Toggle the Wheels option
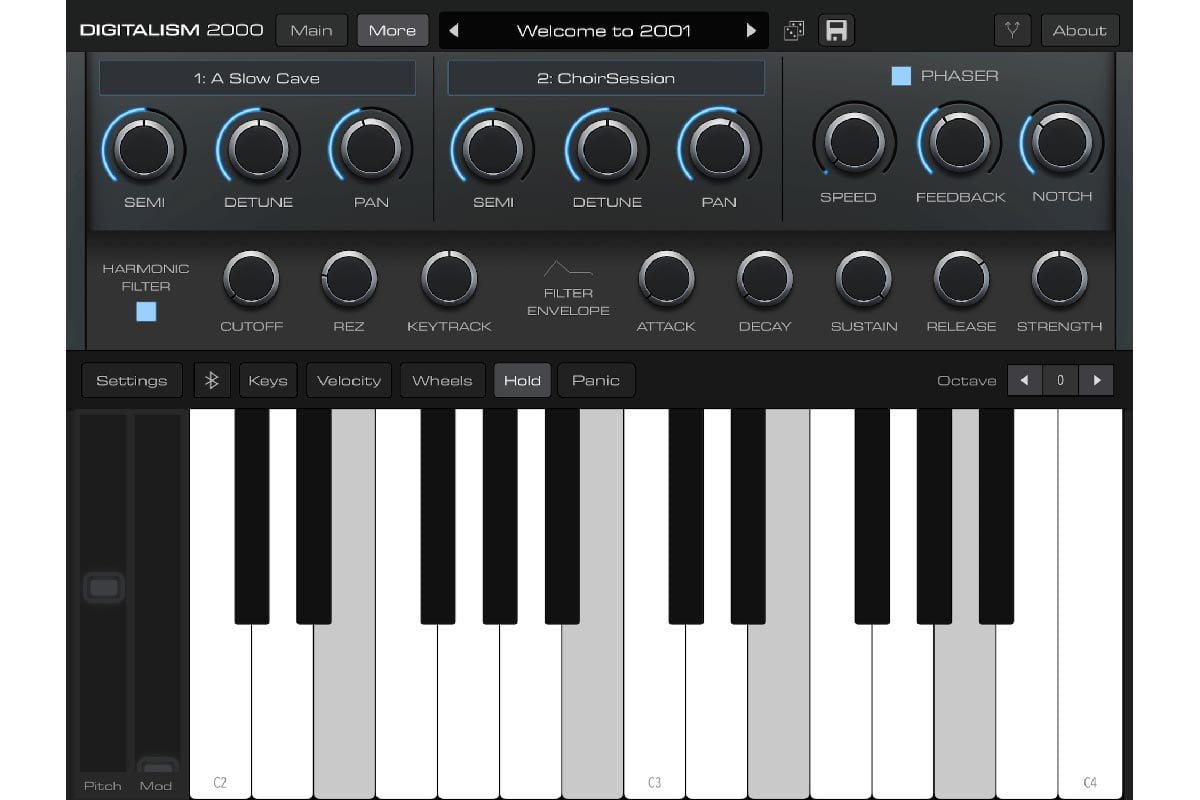The image size is (1200, 800). [x=442, y=380]
